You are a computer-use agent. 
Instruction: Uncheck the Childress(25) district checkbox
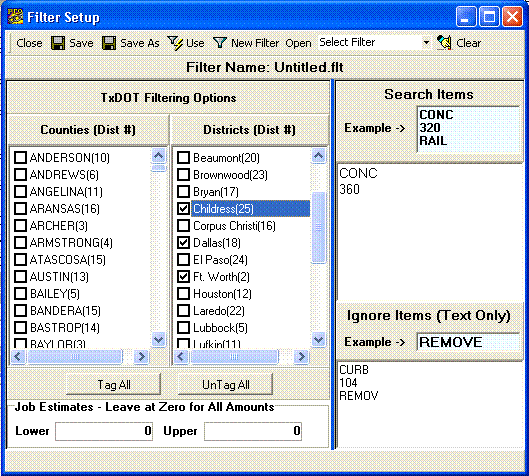click(x=184, y=208)
